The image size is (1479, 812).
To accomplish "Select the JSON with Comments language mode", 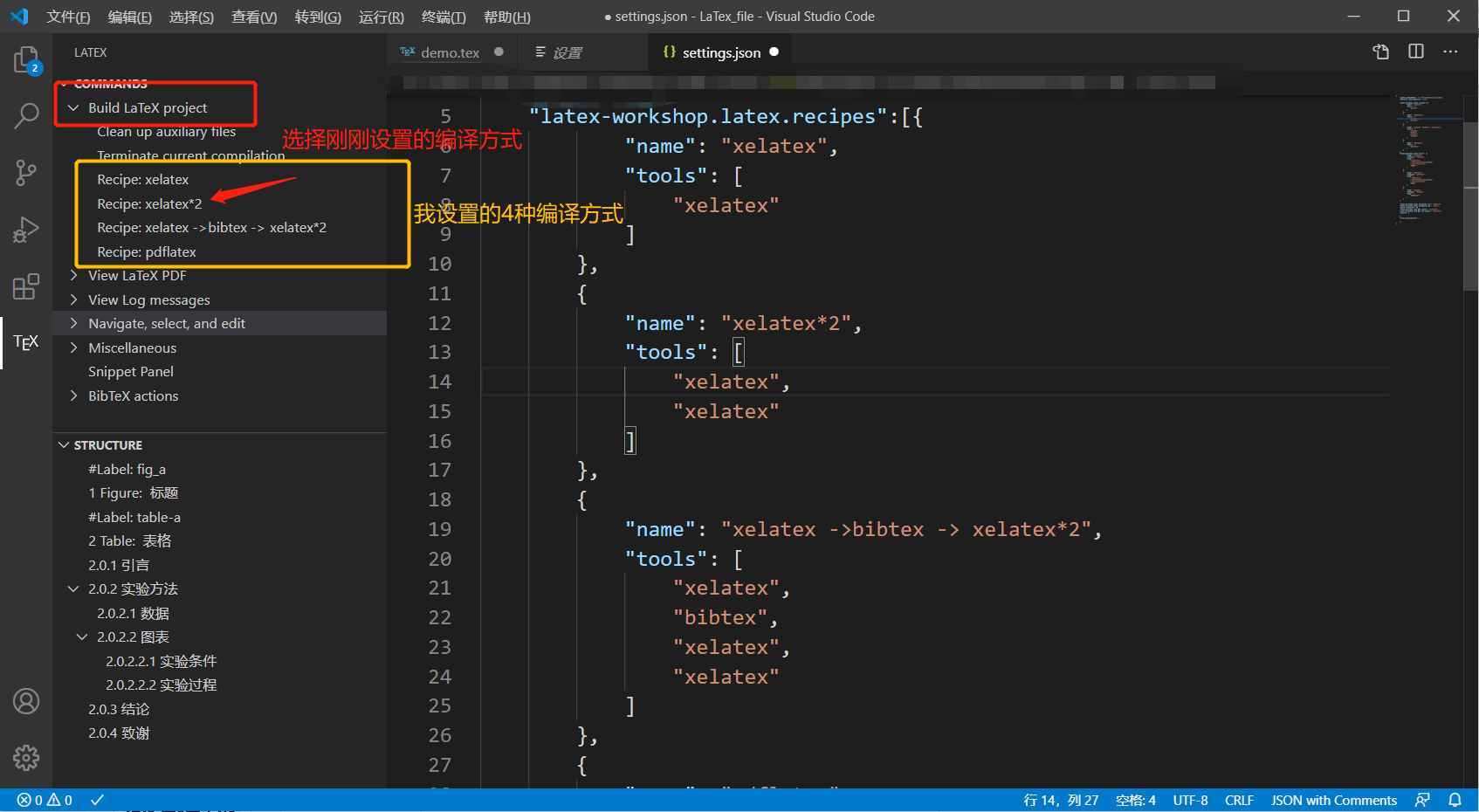I will click(x=1333, y=799).
